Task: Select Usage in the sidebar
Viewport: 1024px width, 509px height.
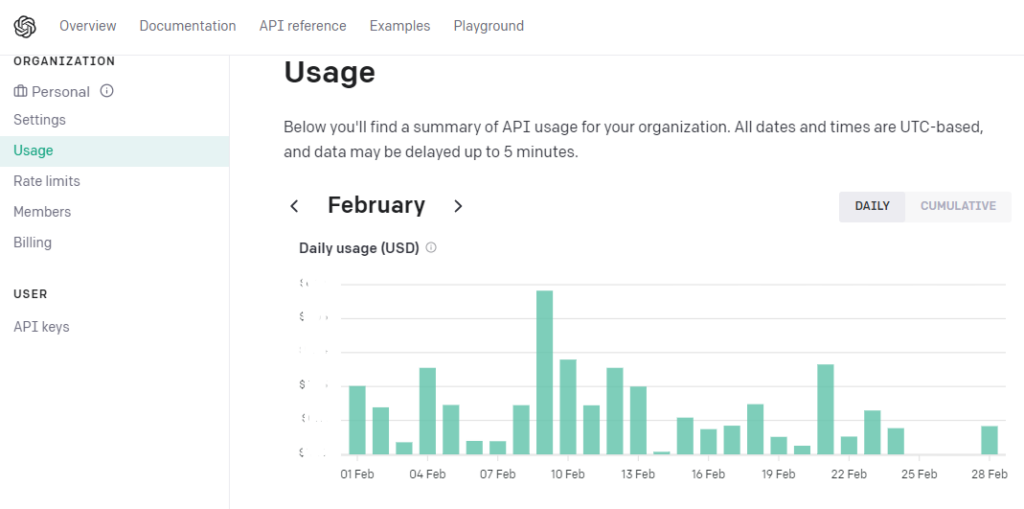Action: (x=34, y=151)
